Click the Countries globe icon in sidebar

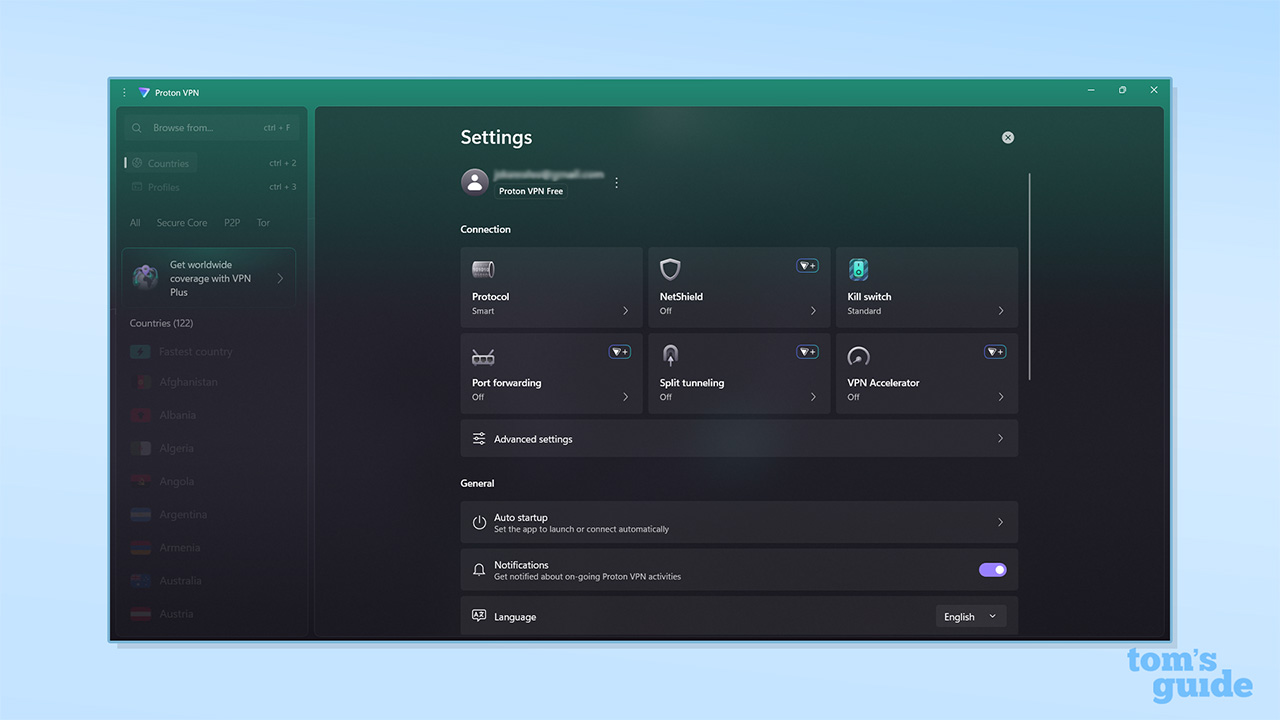138,163
